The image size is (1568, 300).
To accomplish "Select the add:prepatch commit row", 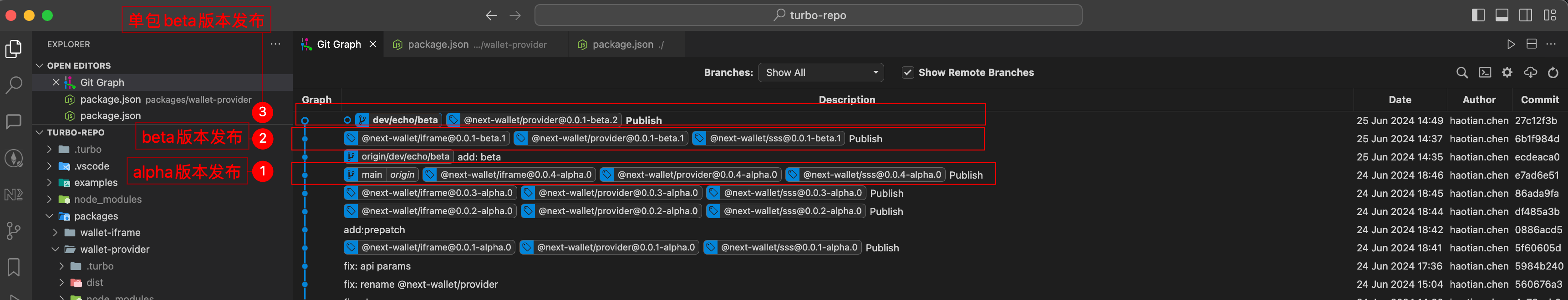I will [930, 230].
